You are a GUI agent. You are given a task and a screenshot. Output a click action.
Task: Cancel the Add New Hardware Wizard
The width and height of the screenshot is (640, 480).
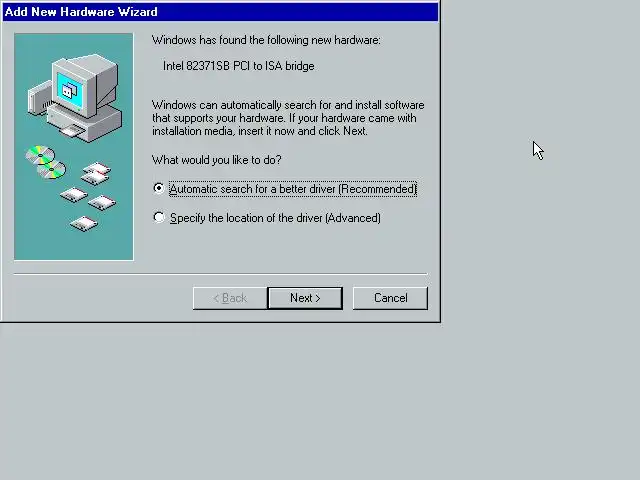[x=390, y=298]
